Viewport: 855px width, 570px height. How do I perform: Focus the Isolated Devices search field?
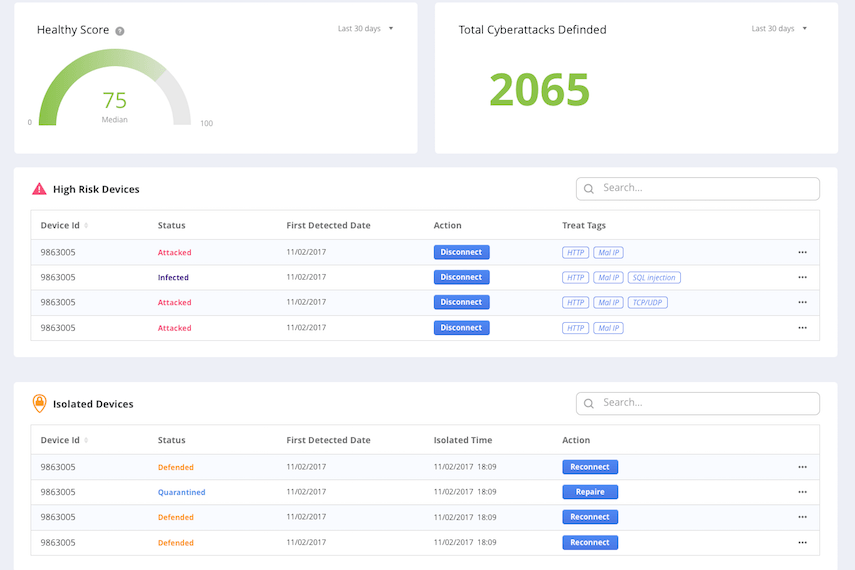pos(705,403)
